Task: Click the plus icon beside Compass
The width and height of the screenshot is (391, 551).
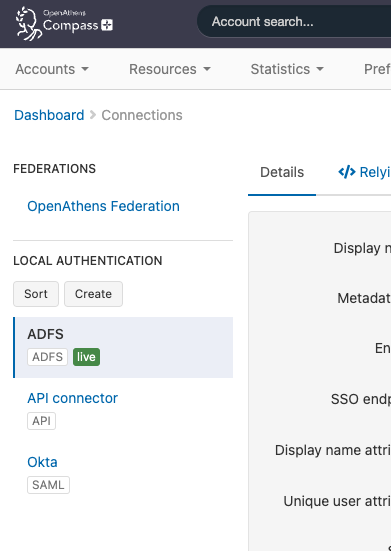Action: coord(107,25)
